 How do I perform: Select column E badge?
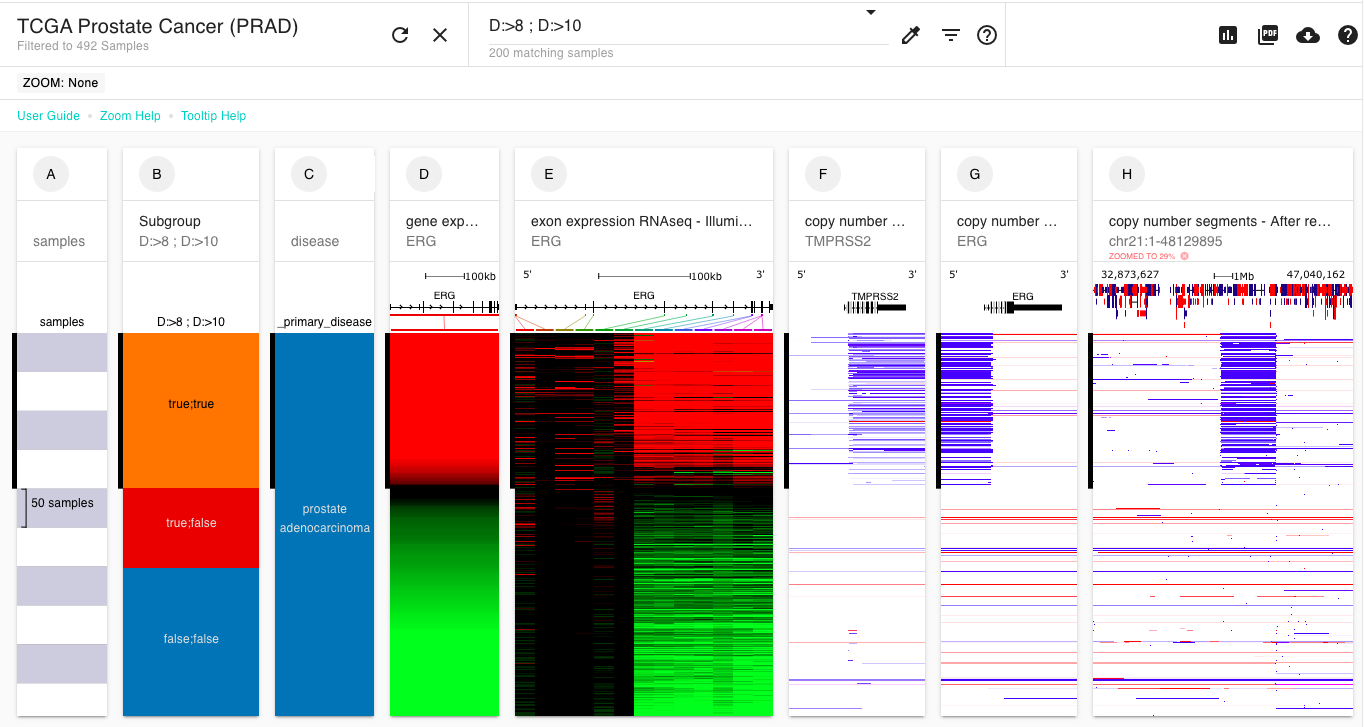549,174
